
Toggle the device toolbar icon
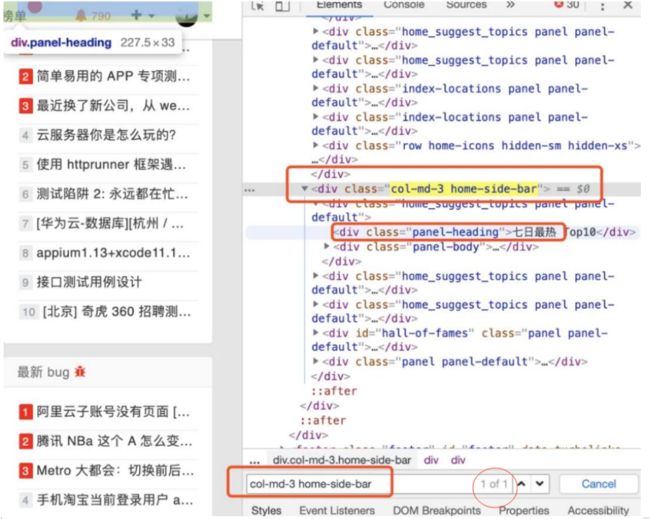(x=282, y=5)
